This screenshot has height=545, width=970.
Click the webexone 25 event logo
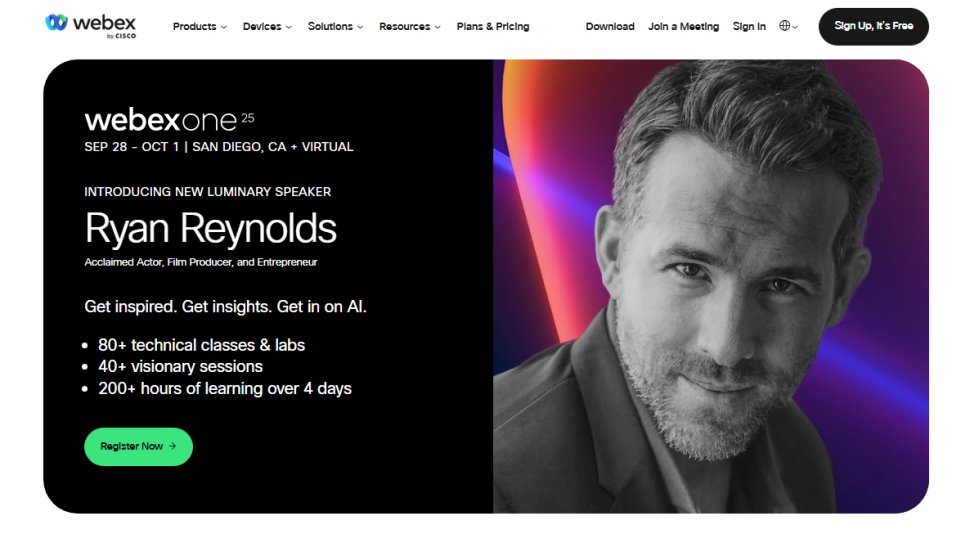point(170,119)
